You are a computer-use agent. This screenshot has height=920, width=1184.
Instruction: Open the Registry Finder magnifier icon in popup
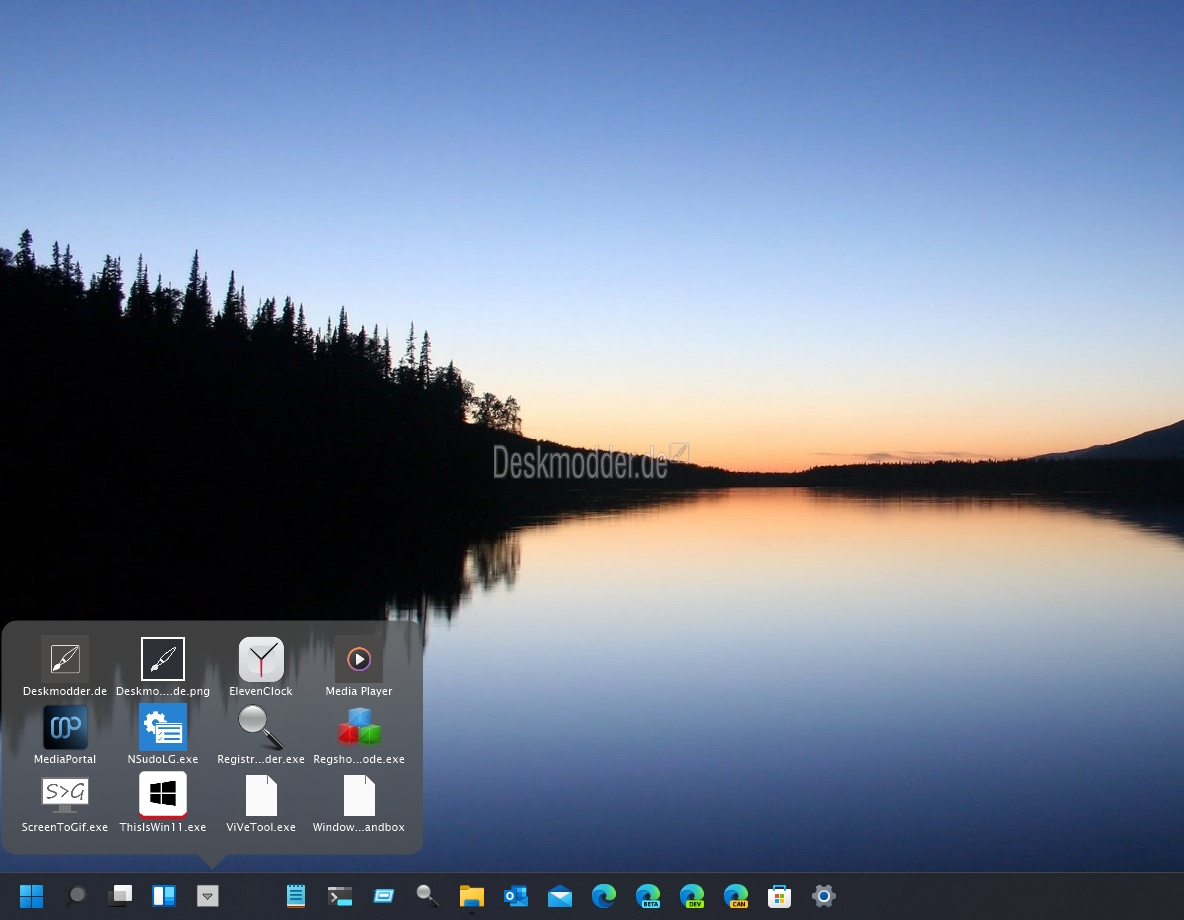point(261,728)
